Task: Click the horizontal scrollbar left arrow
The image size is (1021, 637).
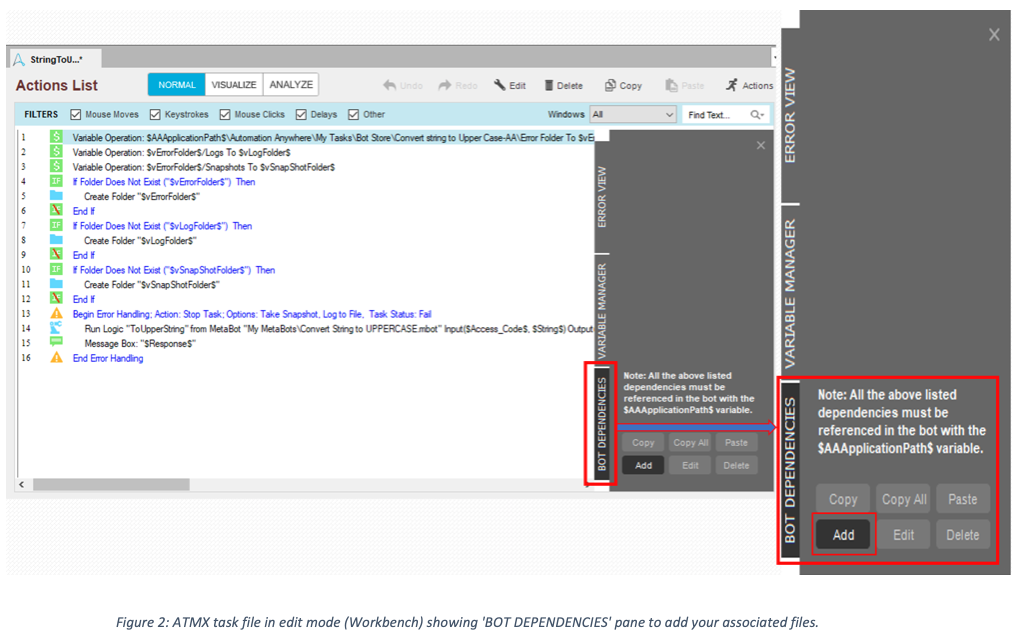Action: point(23,484)
